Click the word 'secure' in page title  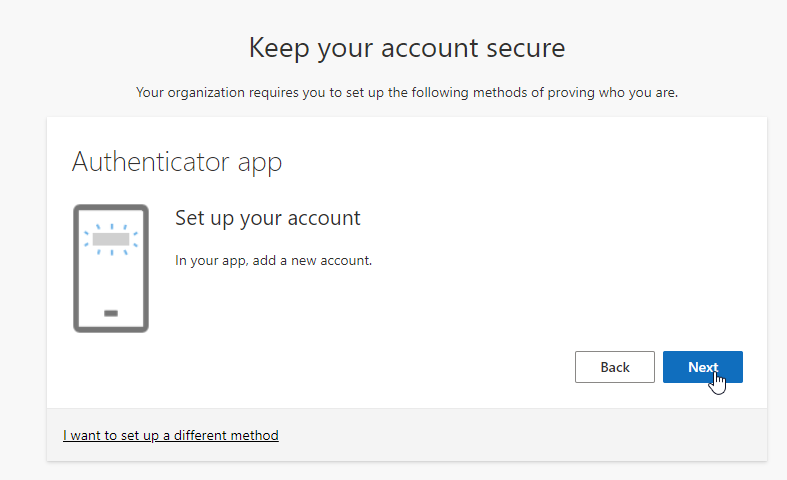525,47
